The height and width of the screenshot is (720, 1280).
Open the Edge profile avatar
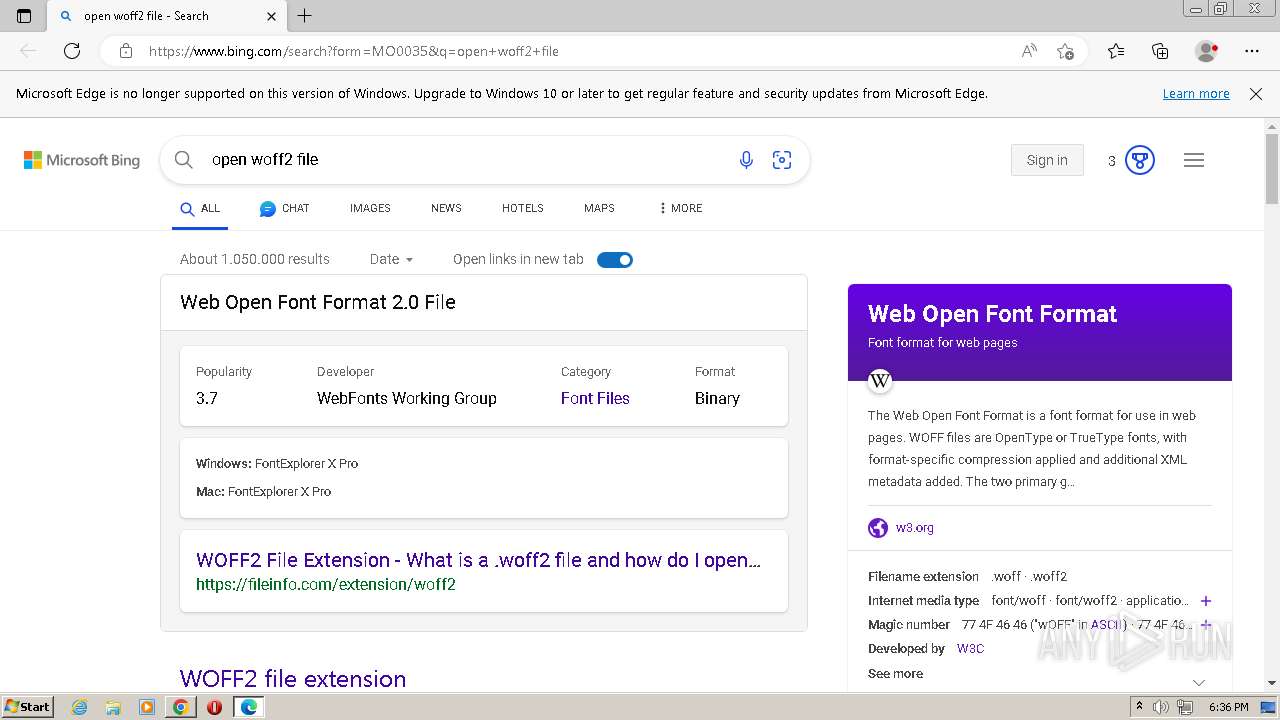(x=1206, y=51)
